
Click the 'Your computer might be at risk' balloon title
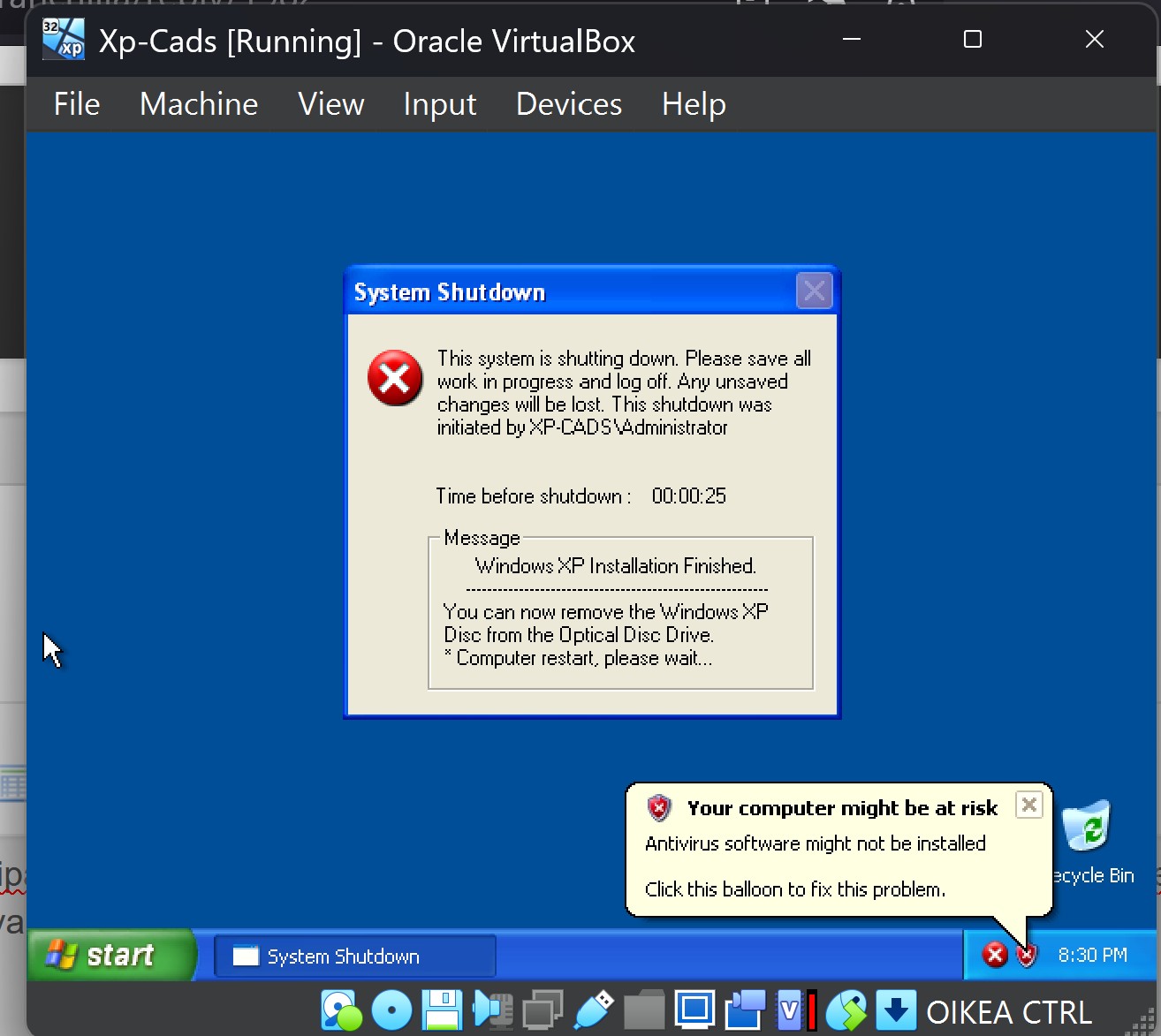tap(842, 808)
